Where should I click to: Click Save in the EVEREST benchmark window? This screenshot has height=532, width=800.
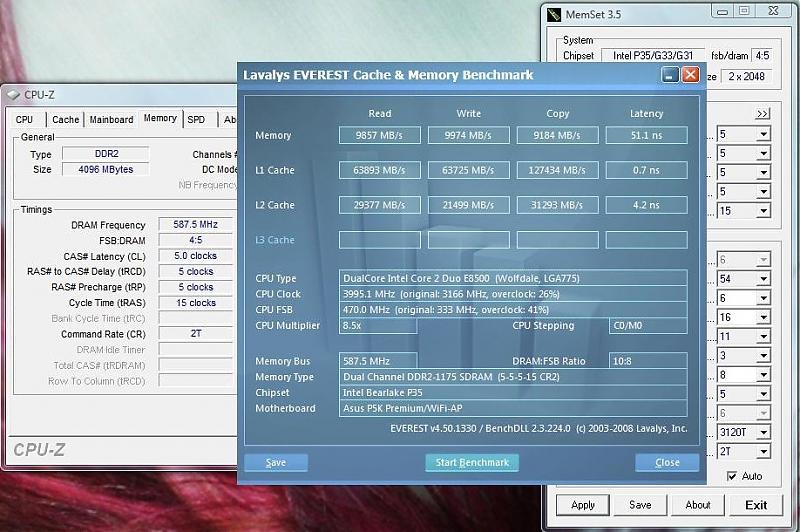pos(276,463)
